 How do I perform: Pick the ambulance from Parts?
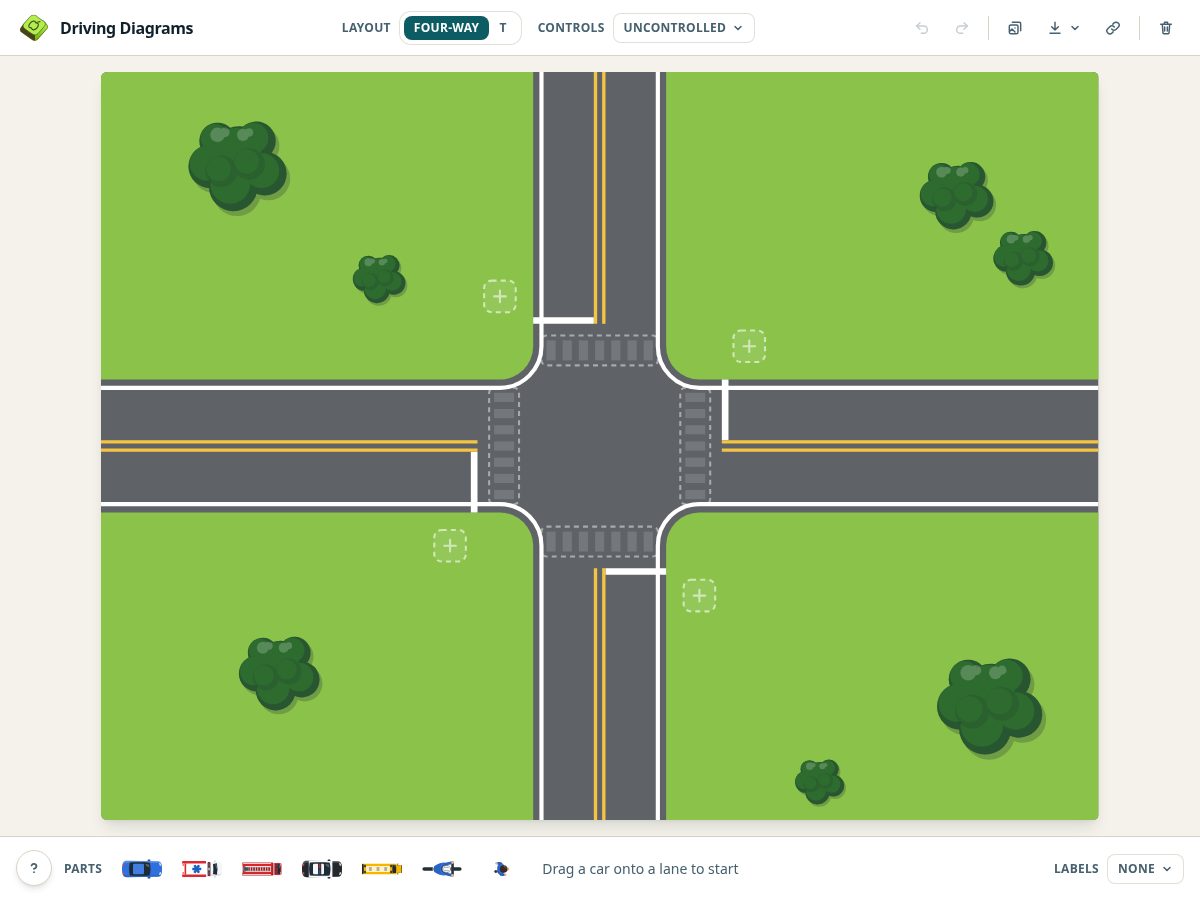point(201,869)
